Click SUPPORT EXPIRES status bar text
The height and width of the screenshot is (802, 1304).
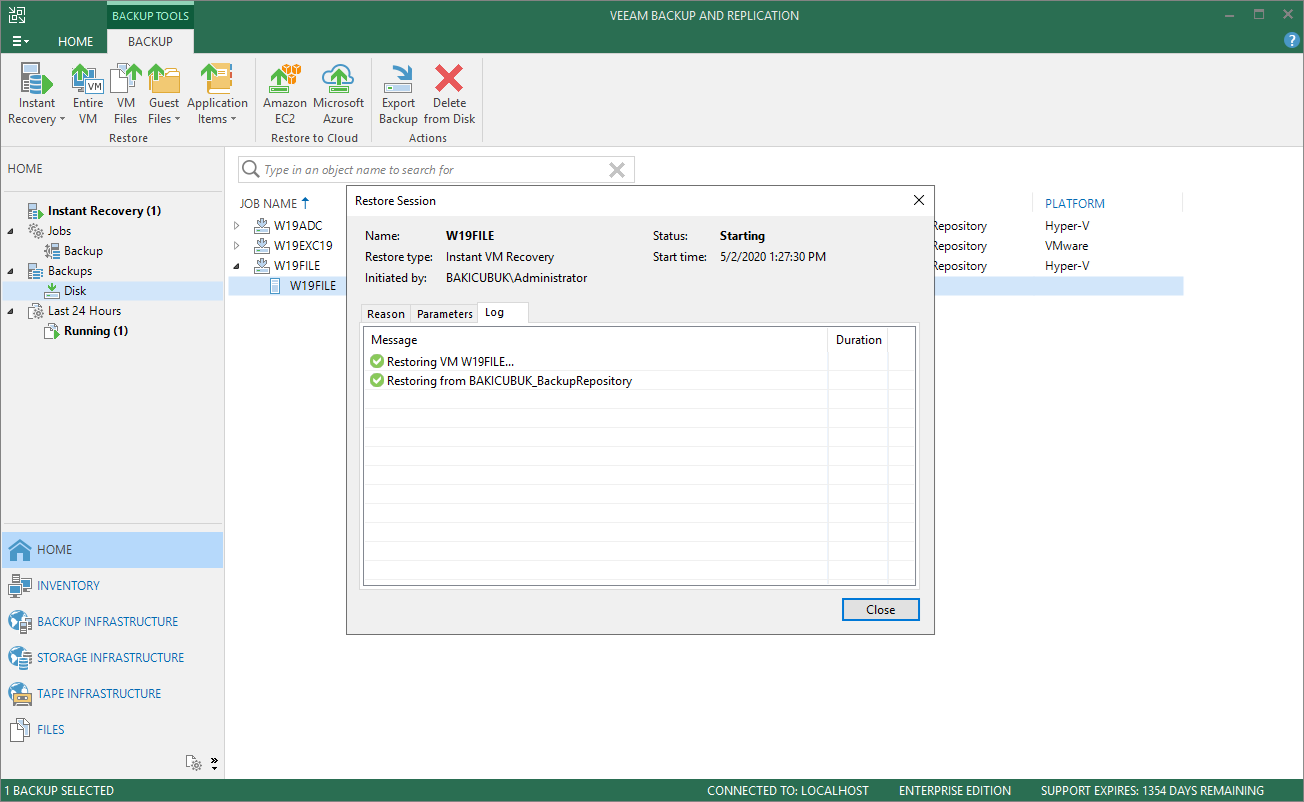coord(1152,791)
